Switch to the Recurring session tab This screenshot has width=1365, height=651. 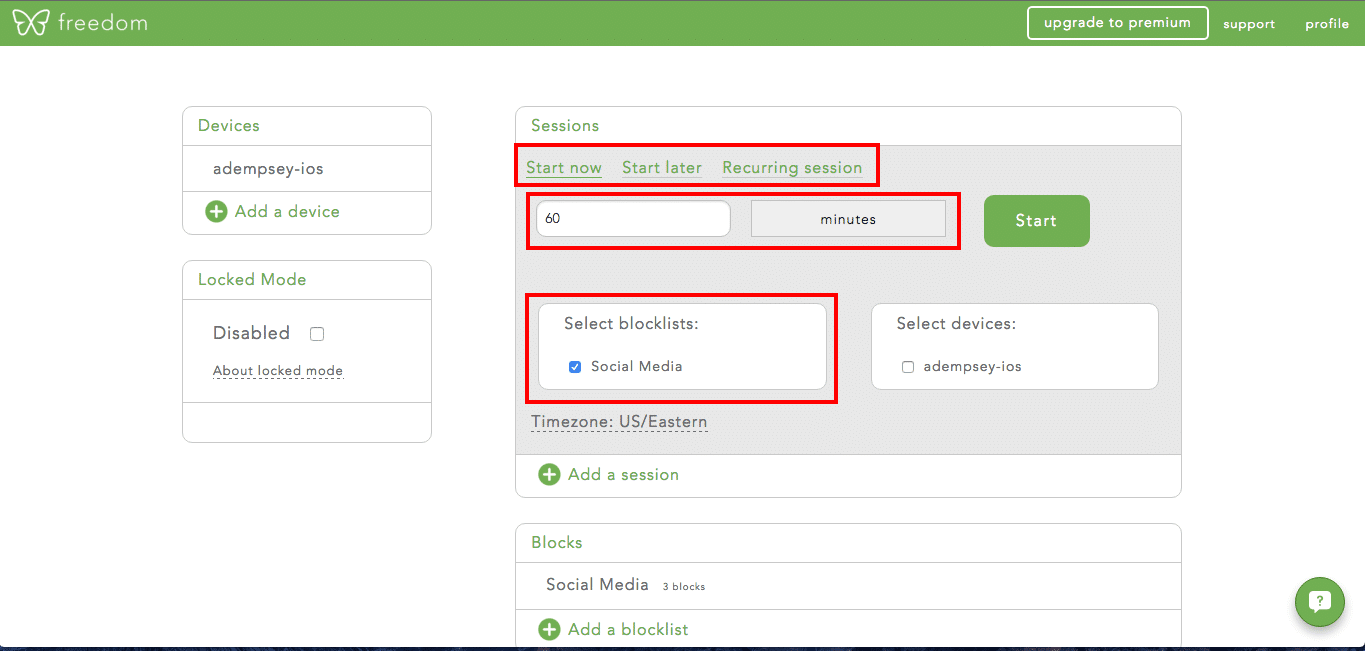pos(792,168)
